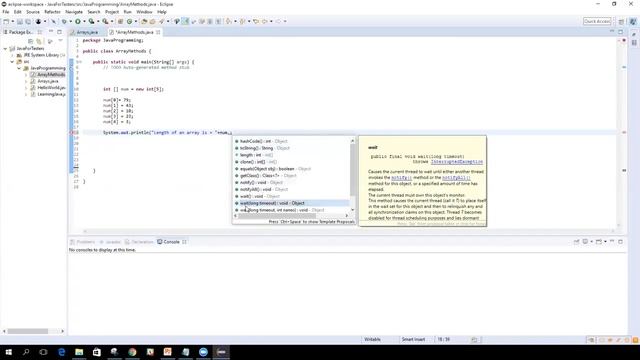
Task: Click the notify() link in Javadoc popup
Action: (401, 178)
